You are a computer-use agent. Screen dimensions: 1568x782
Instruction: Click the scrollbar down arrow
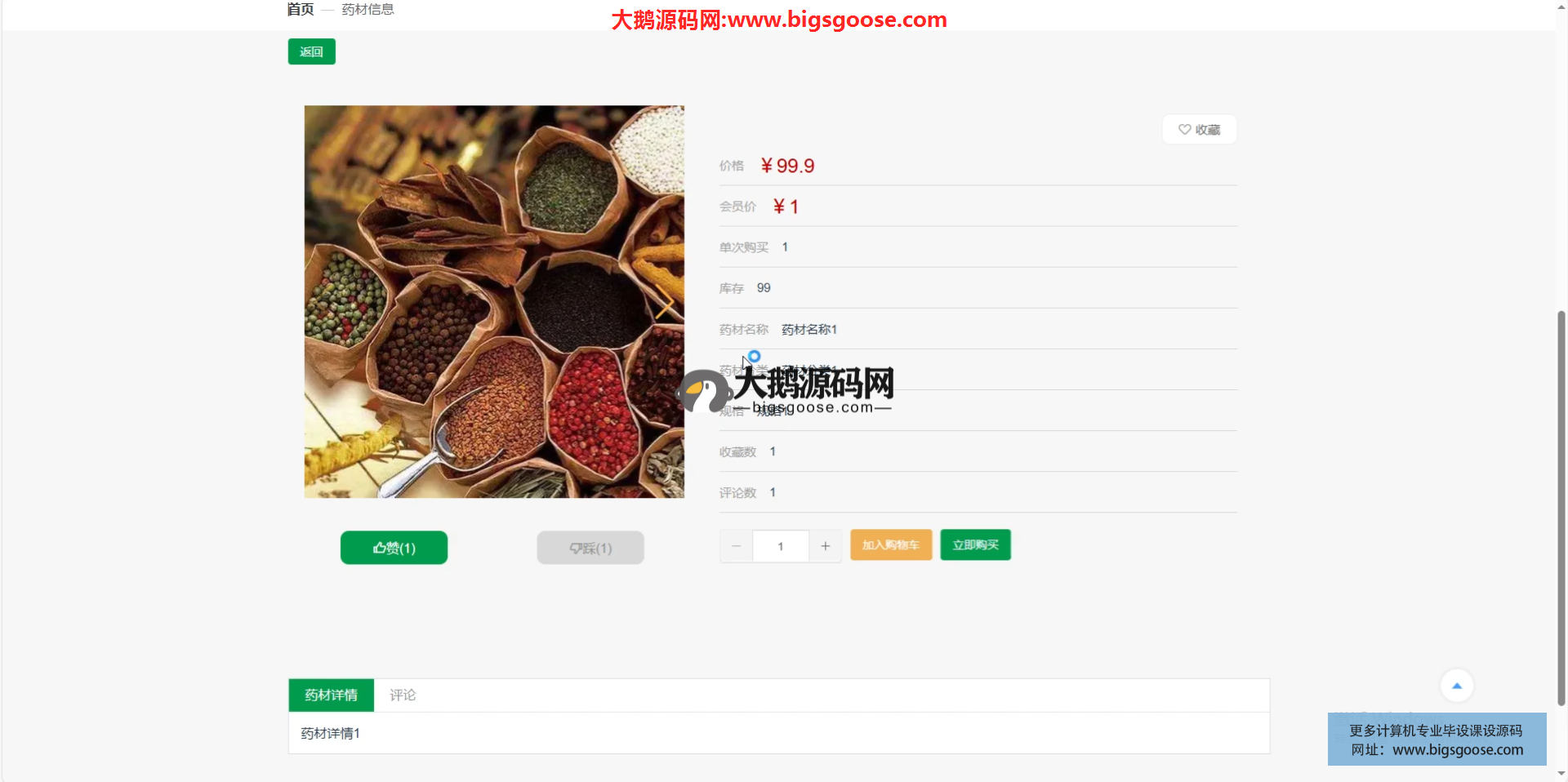click(1561, 774)
